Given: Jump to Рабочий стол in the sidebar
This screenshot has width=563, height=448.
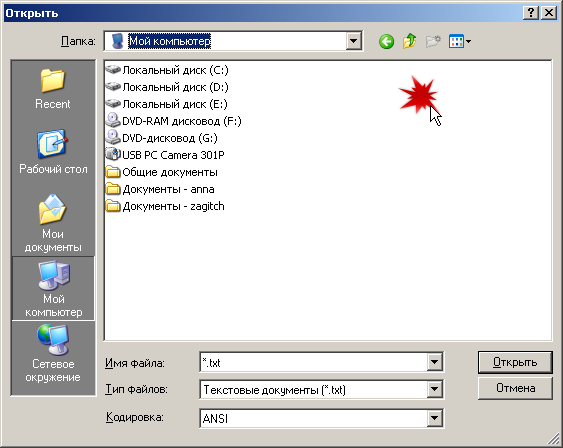Looking at the screenshot, I should click(53, 152).
